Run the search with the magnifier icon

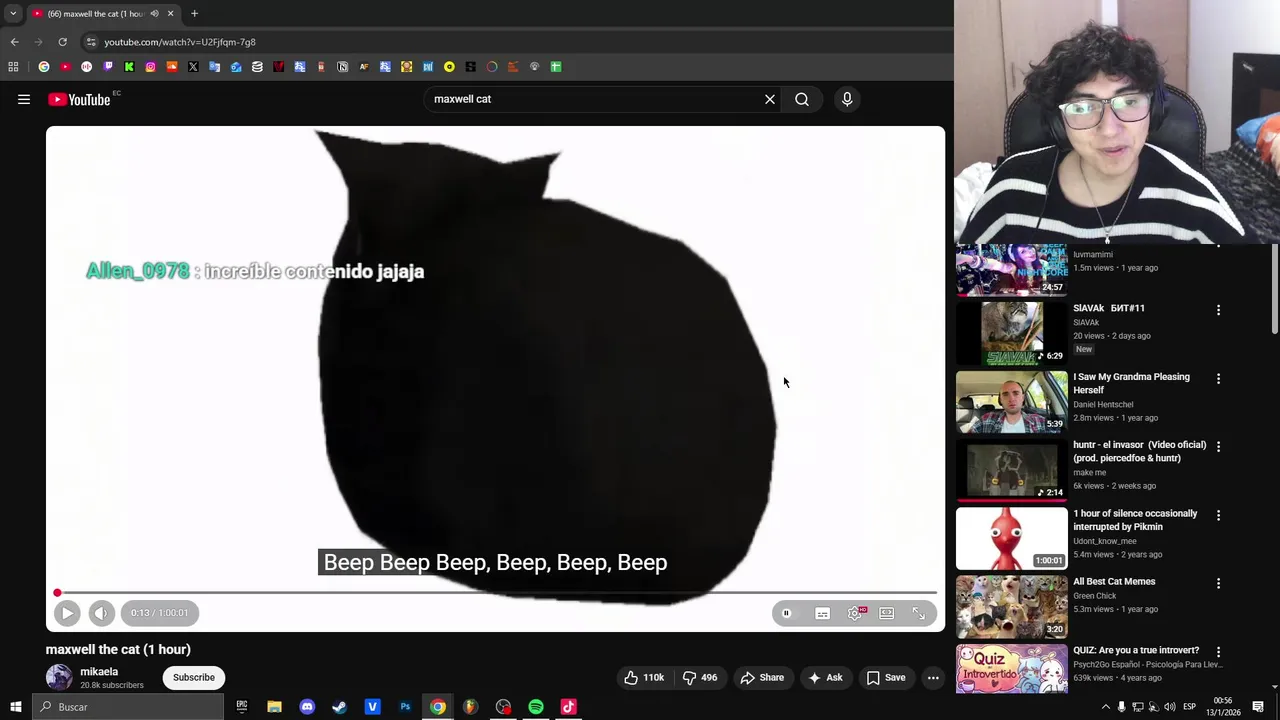tap(802, 99)
